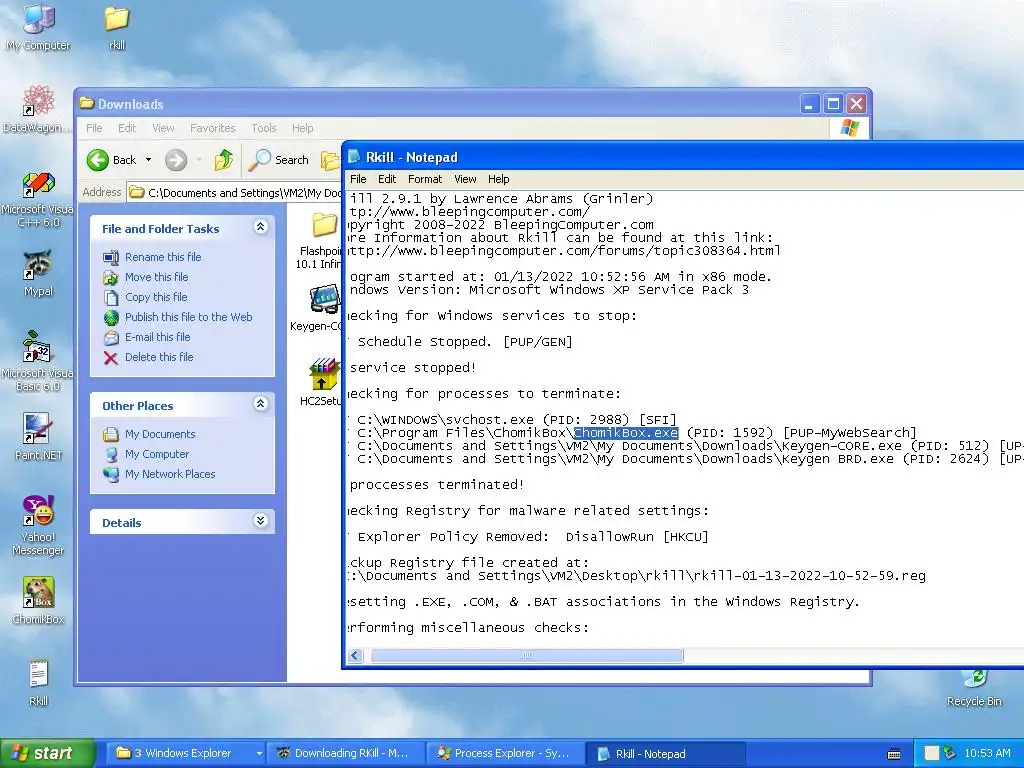This screenshot has width=1024, height=768.
Task: Open Help menu in Downloads window
Action: 302,128
